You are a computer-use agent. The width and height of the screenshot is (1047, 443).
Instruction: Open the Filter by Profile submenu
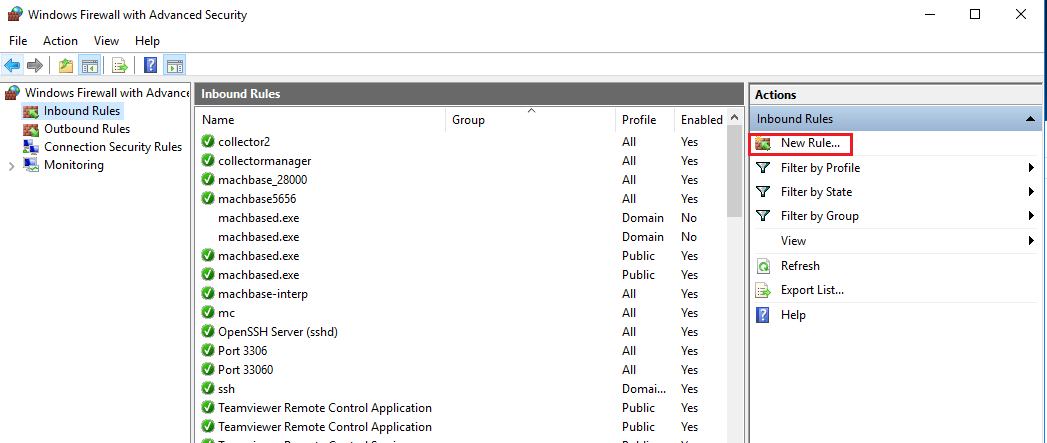[x=819, y=168]
